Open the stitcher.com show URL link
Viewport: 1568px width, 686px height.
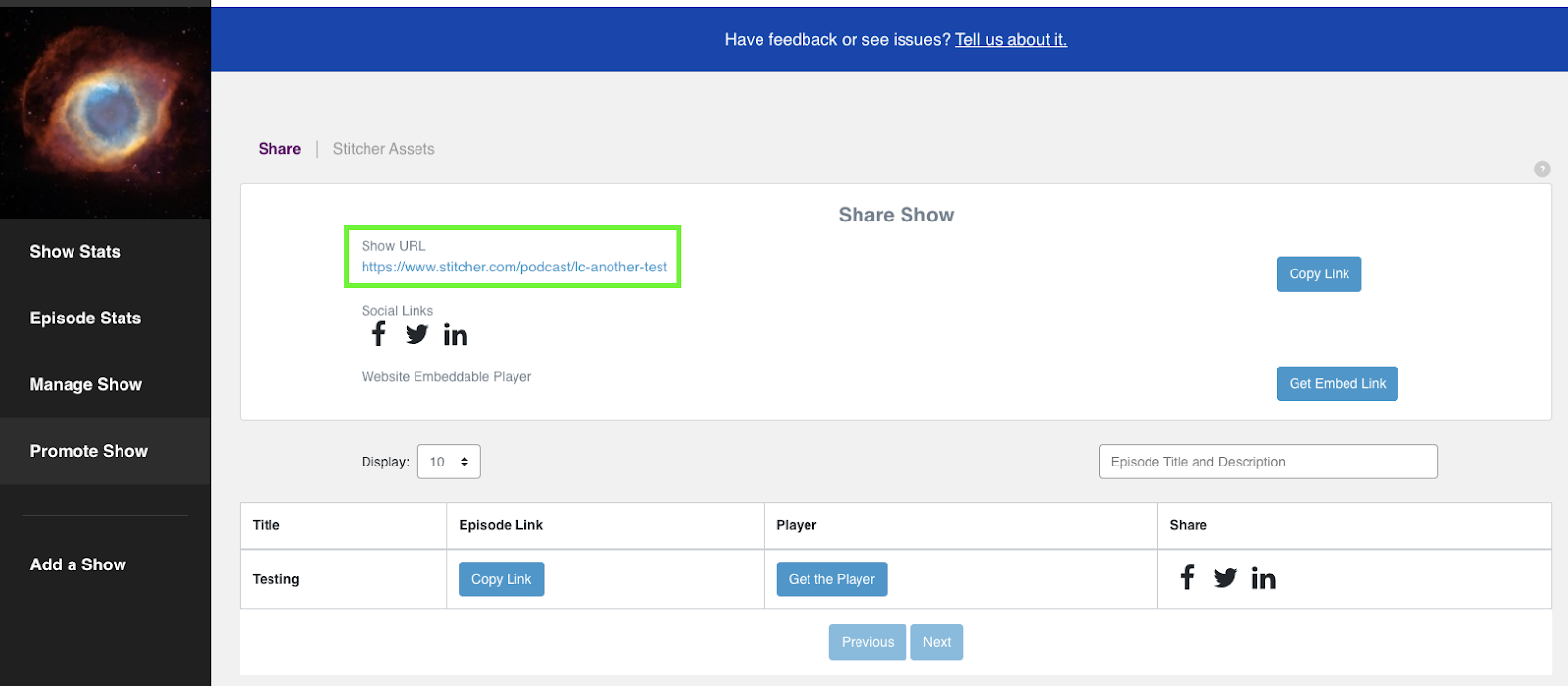tap(514, 267)
